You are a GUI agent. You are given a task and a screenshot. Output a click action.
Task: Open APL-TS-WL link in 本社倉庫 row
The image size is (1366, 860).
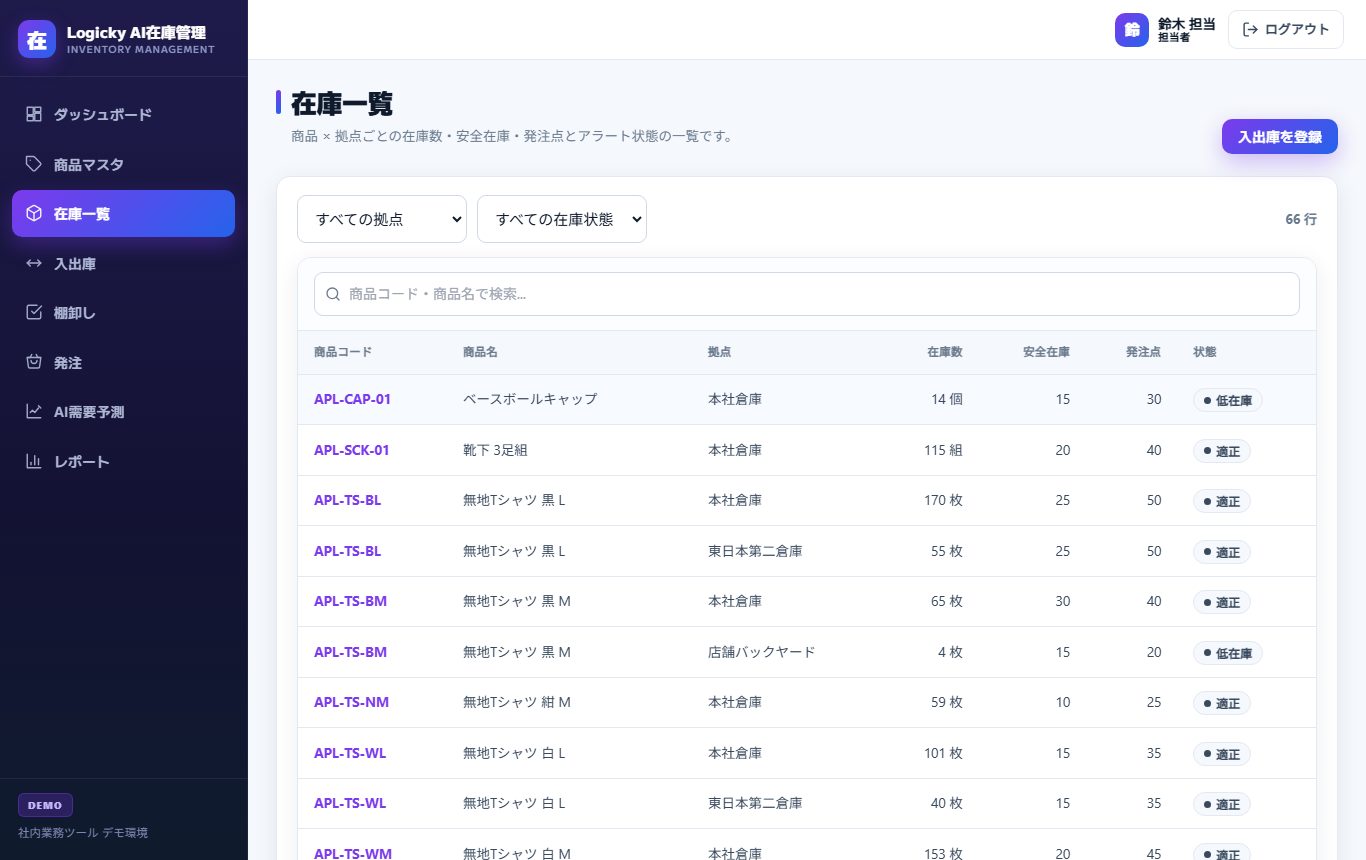tap(350, 753)
